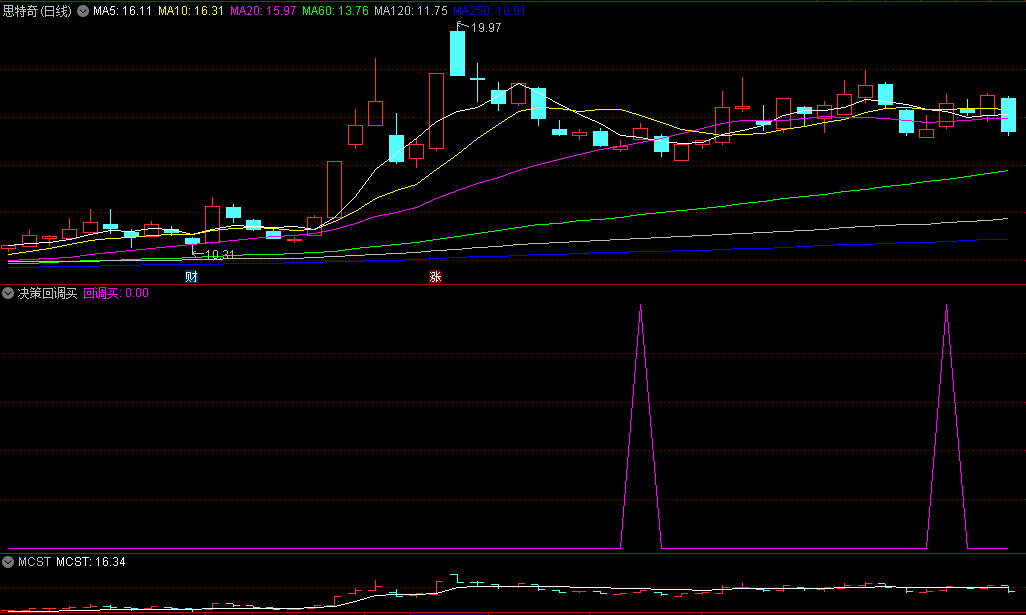Image resolution: width=1026 pixels, height=615 pixels.
Task: Open the 决策回调买 indicator dropdown arrow
Action: pos(8,293)
